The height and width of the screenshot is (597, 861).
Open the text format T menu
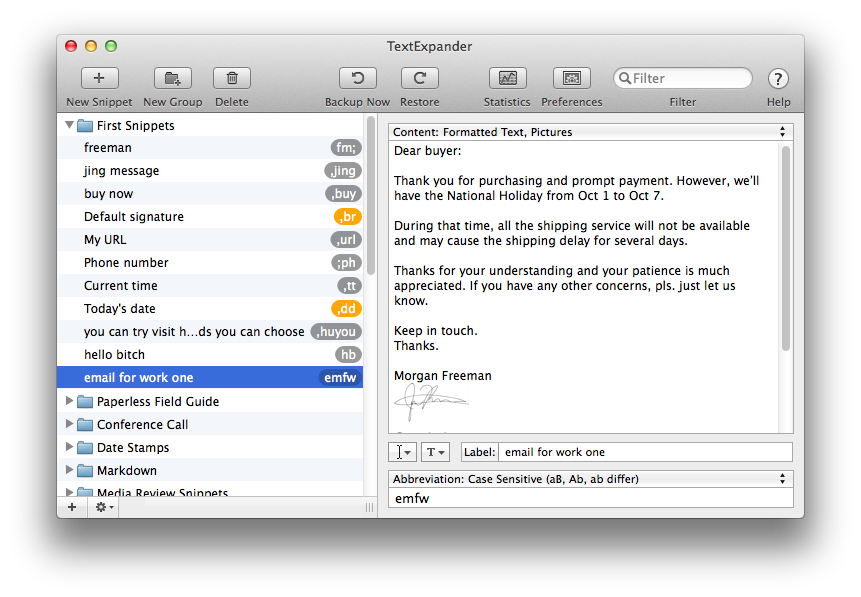click(x=435, y=452)
